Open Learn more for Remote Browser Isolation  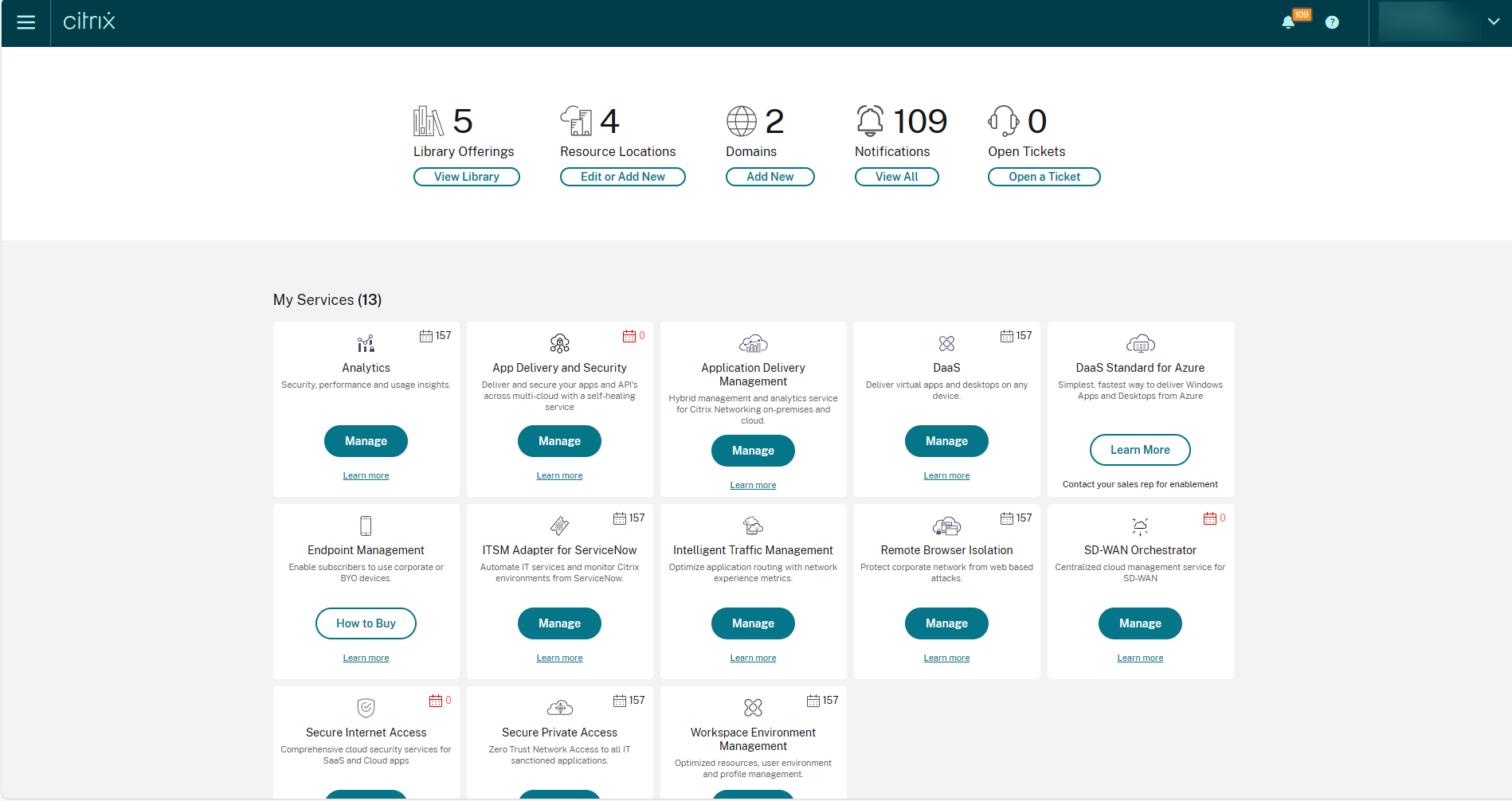coord(946,658)
